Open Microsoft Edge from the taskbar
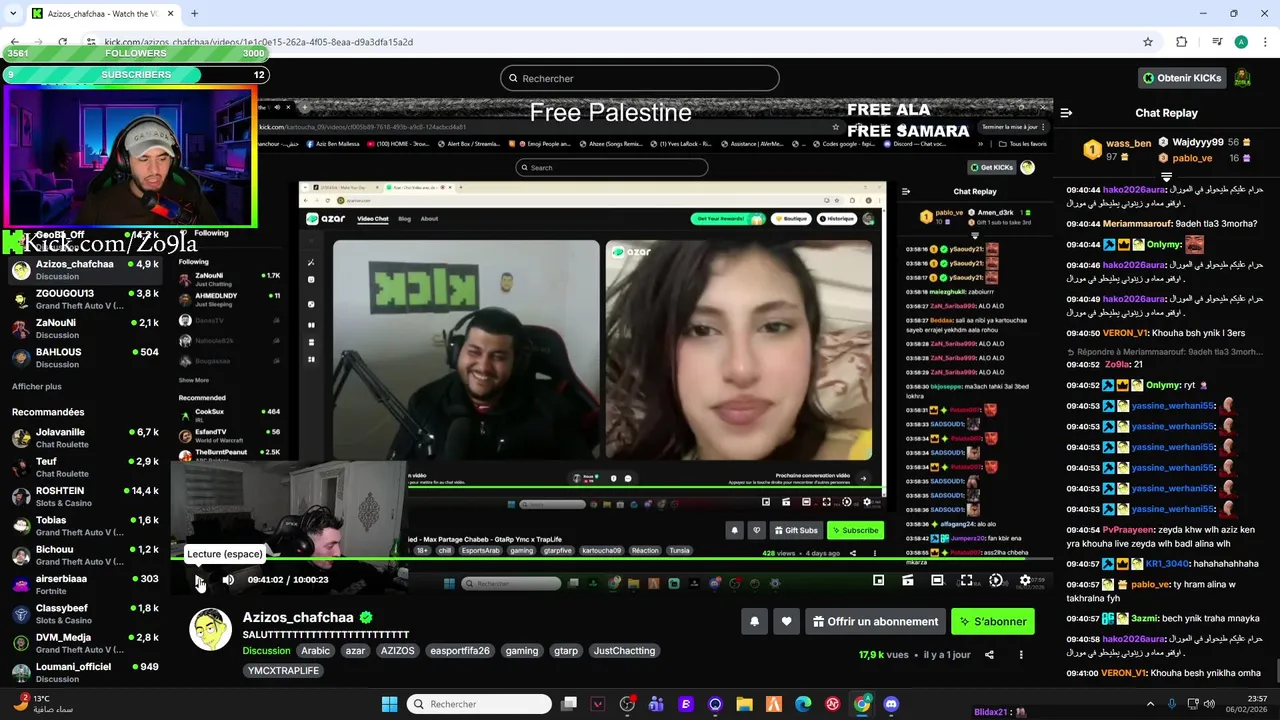The height and width of the screenshot is (720, 1280). tap(803, 704)
